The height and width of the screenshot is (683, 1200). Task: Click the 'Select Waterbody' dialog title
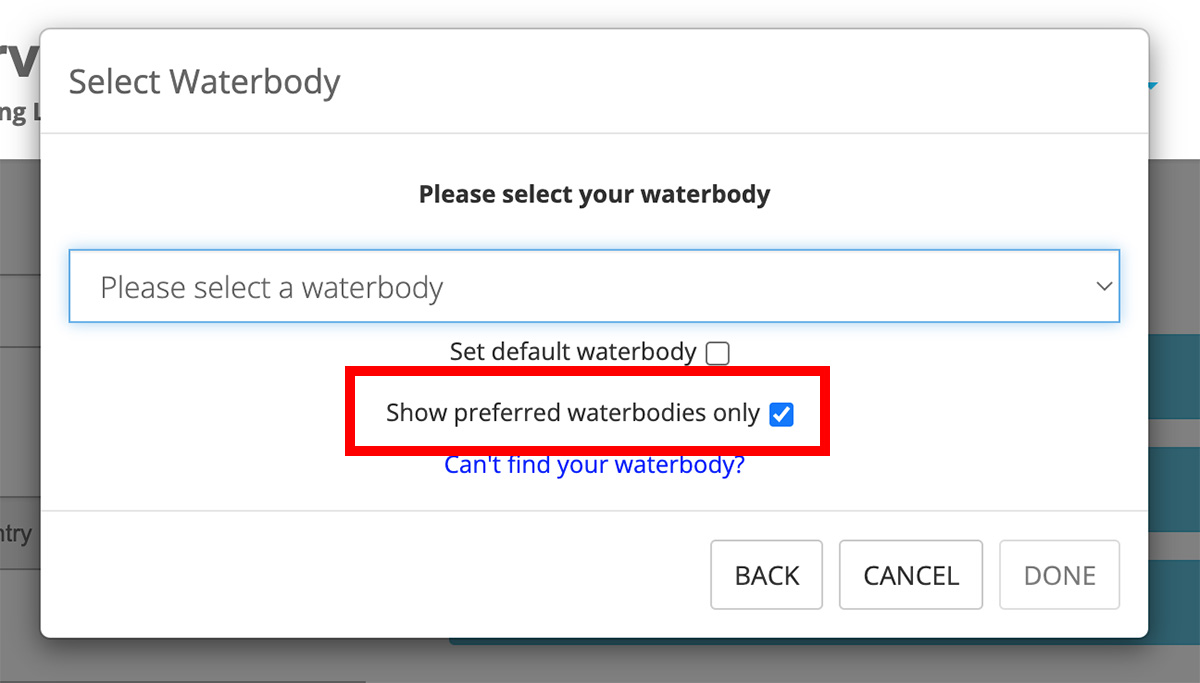[204, 82]
